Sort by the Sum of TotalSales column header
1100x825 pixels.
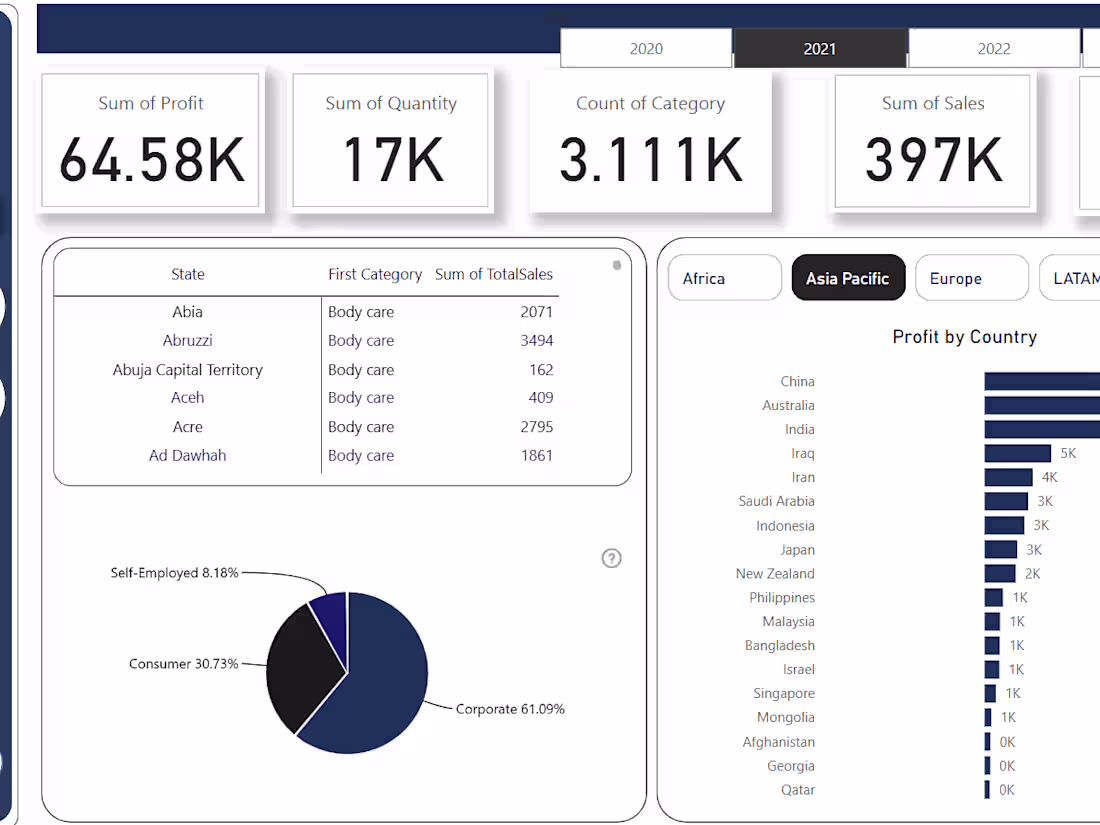(493, 273)
